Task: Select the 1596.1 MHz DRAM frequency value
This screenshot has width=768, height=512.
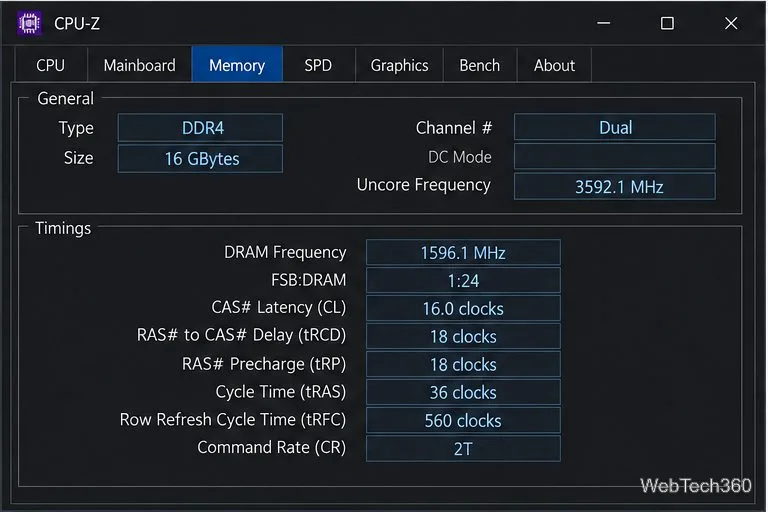Action: coord(463,252)
